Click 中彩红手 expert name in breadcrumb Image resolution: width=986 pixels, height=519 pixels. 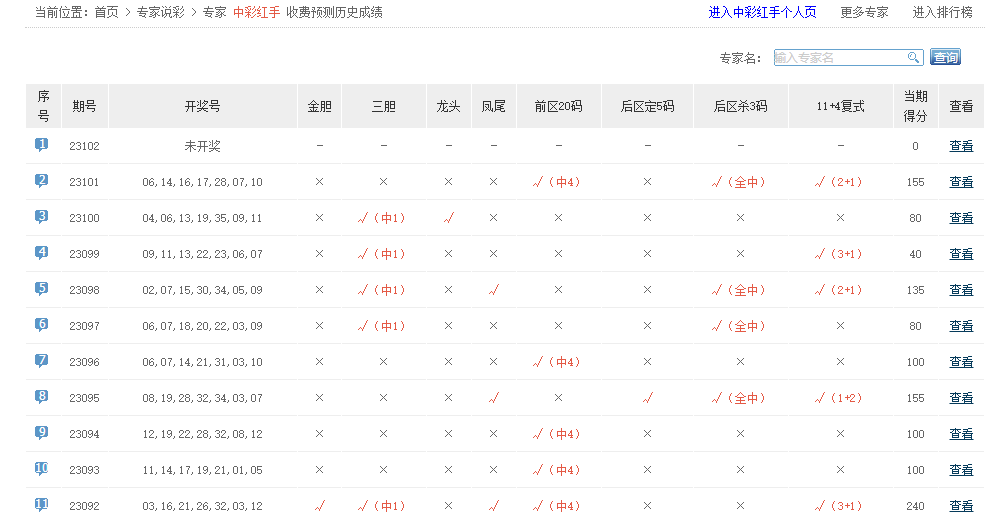256,13
